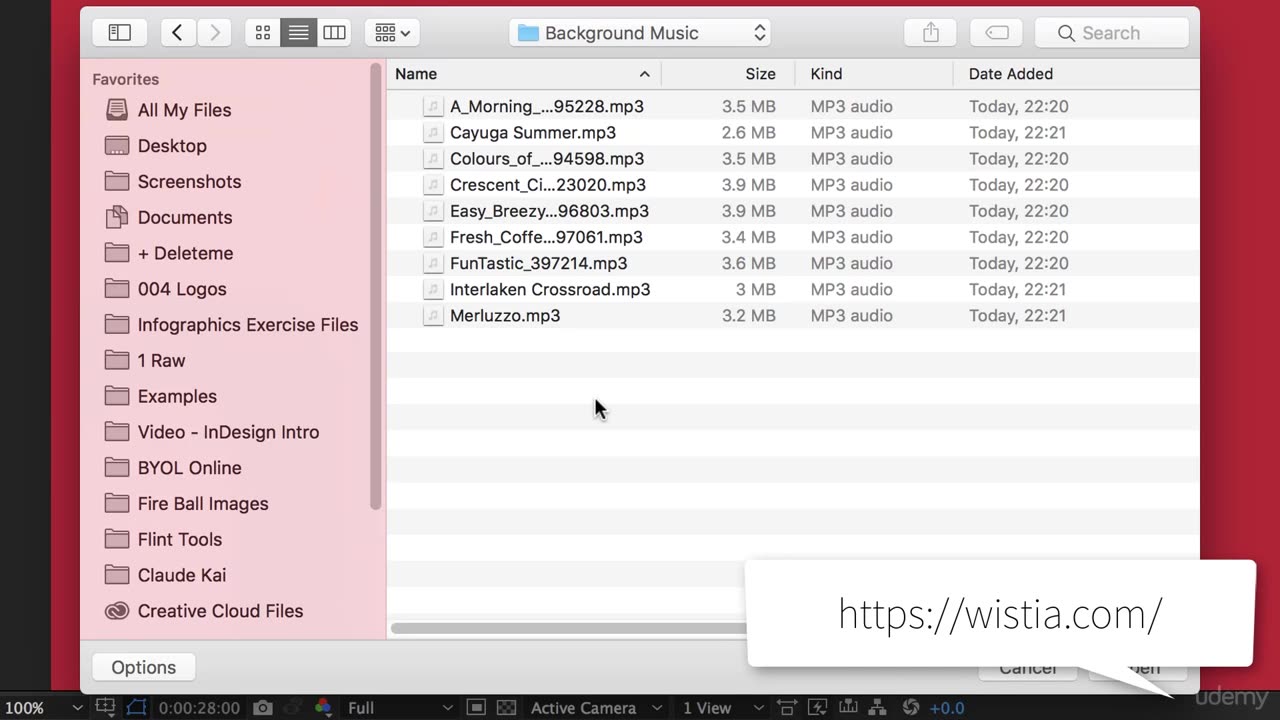
Task: Toggle the transparency grid
Action: [507, 708]
